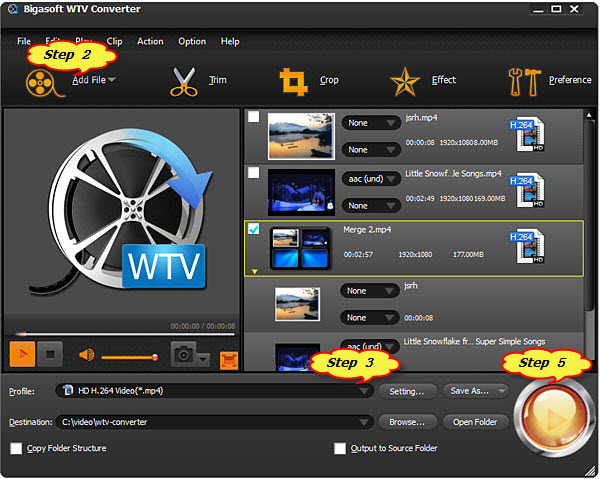
Task: Click the Add File film reel icon
Action: 44,83
